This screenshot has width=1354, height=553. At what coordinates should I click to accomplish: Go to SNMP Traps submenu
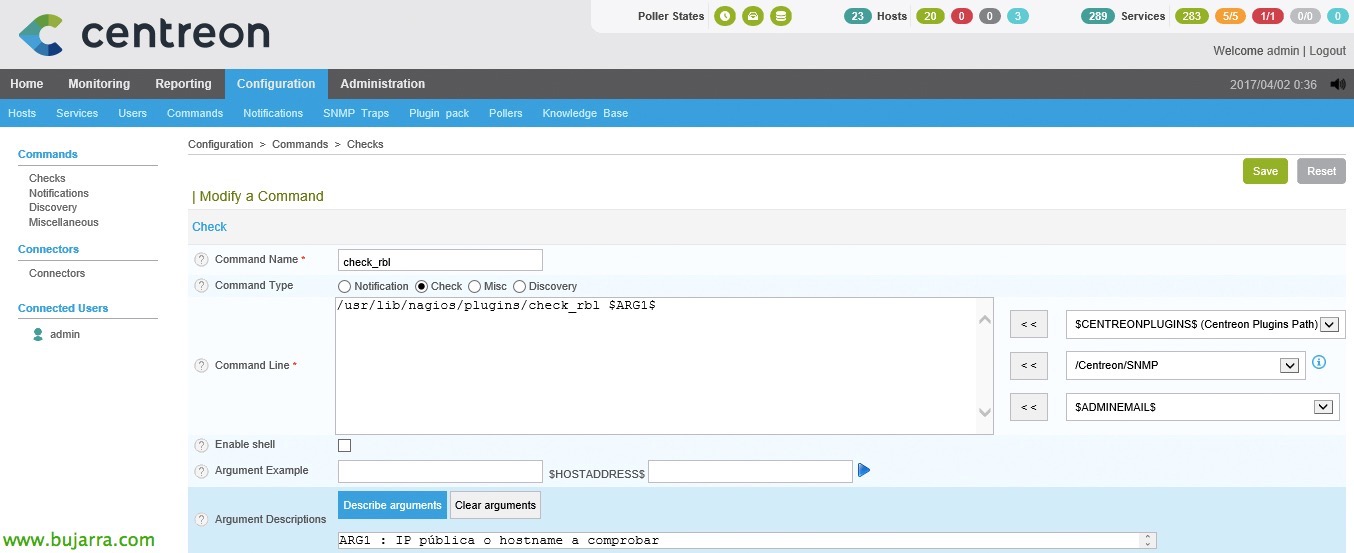356,113
